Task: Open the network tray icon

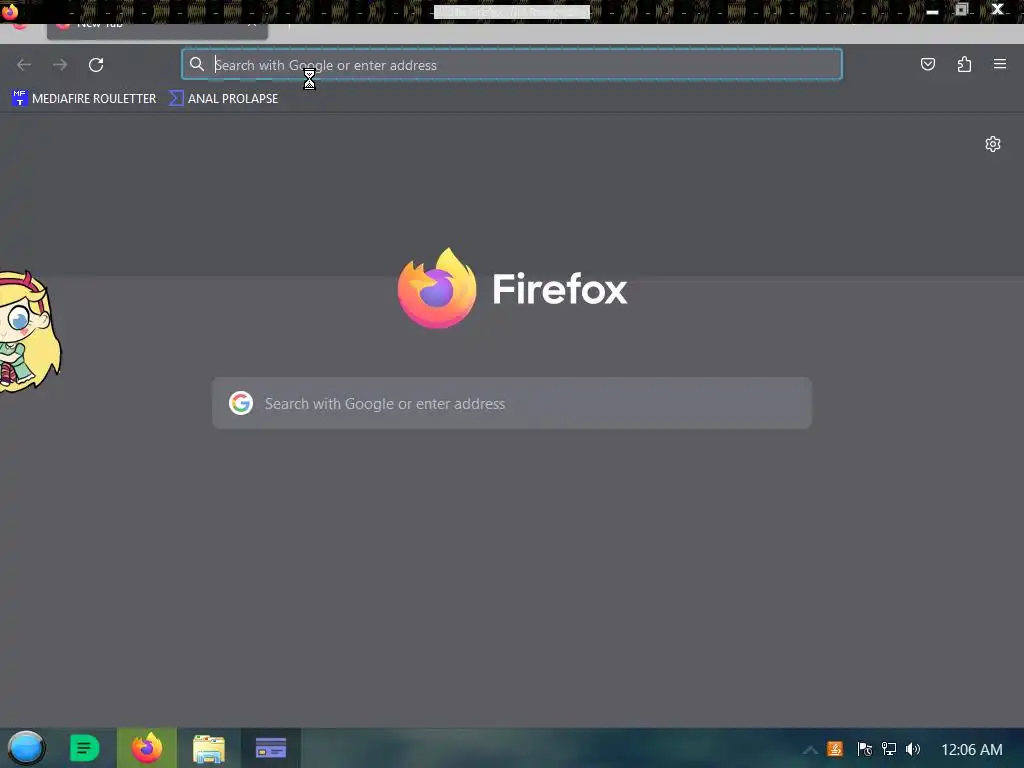Action: (889, 749)
